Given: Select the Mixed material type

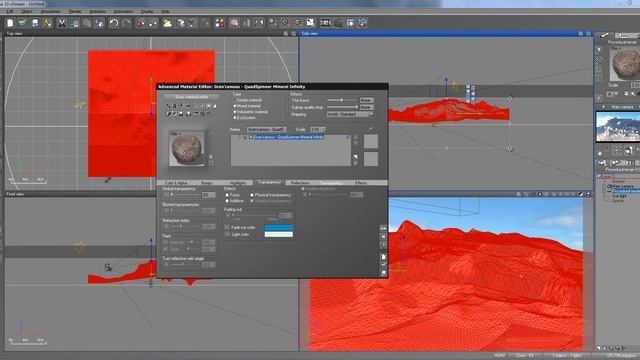Looking at the screenshot, I should click(247, 106).
